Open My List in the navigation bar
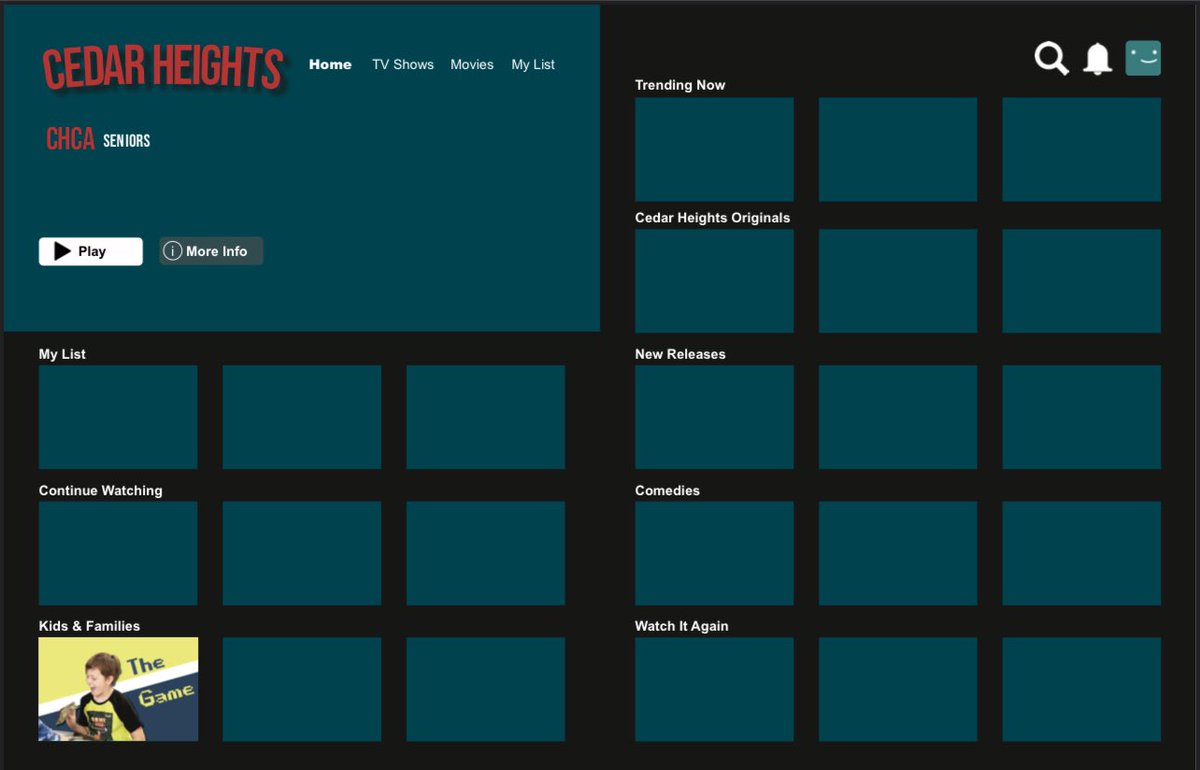This screenshot has height=770, width=1200. (x=533, y=64)
